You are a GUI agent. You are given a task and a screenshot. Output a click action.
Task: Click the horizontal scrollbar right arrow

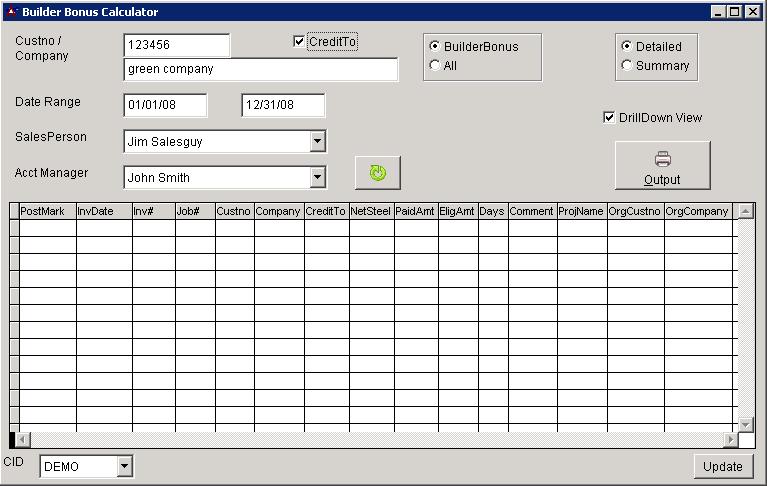tap(731, 439)
